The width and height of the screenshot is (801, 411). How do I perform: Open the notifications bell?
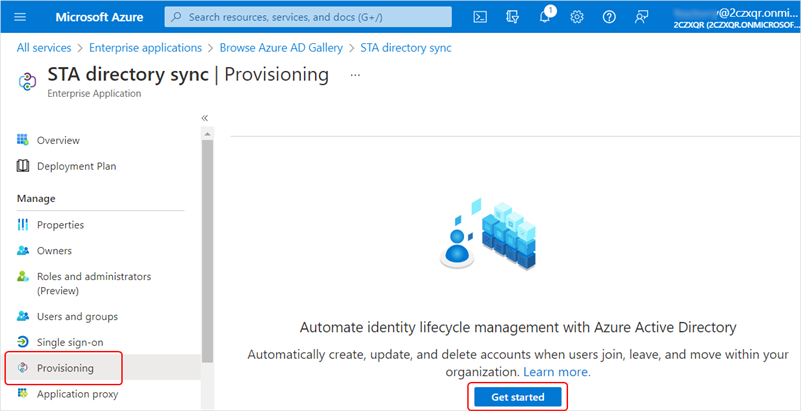[x=546, y=16]
